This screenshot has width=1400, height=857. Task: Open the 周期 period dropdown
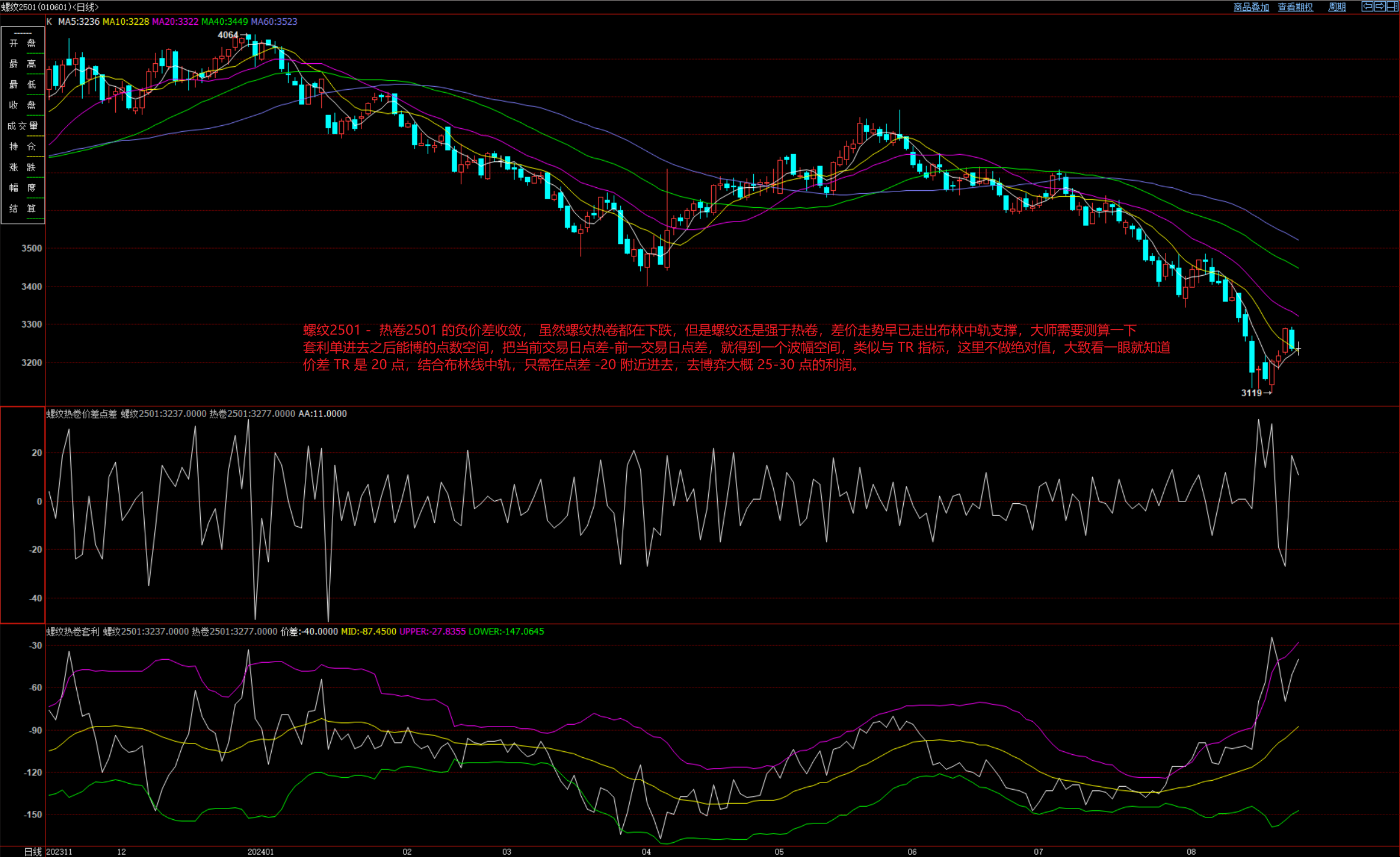click(x=1337, y=7)
